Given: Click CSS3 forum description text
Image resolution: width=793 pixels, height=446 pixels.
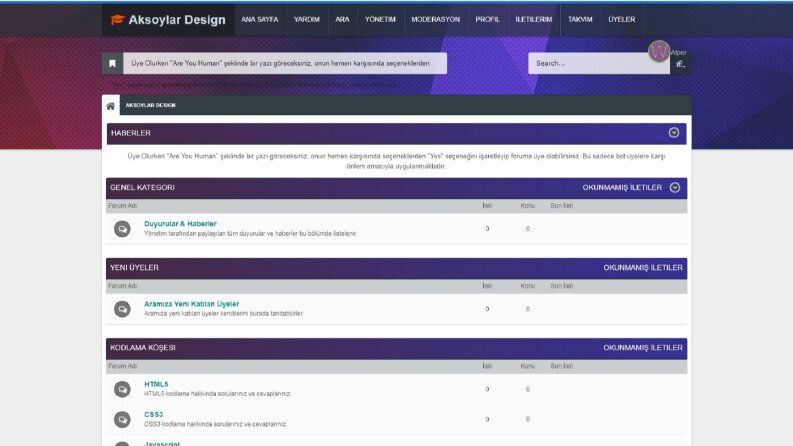Looking at the screenshot, I should 215,424.
